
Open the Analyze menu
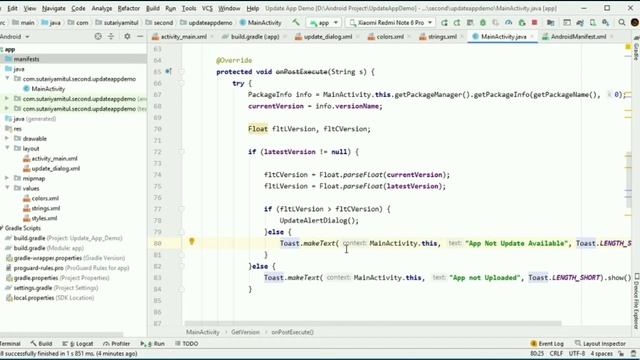pyautogui.click(x=102, y=8)
